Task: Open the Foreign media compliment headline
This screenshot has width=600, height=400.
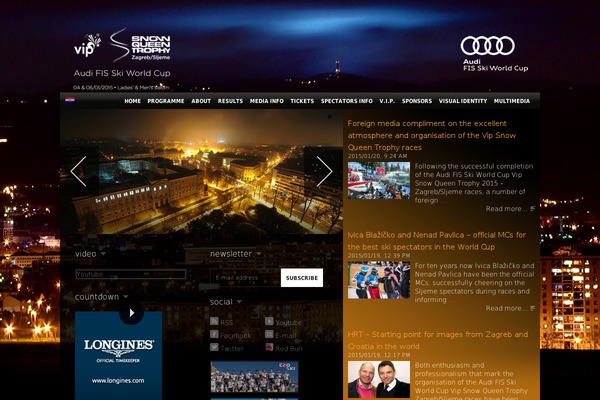Action: click(432, 135)
